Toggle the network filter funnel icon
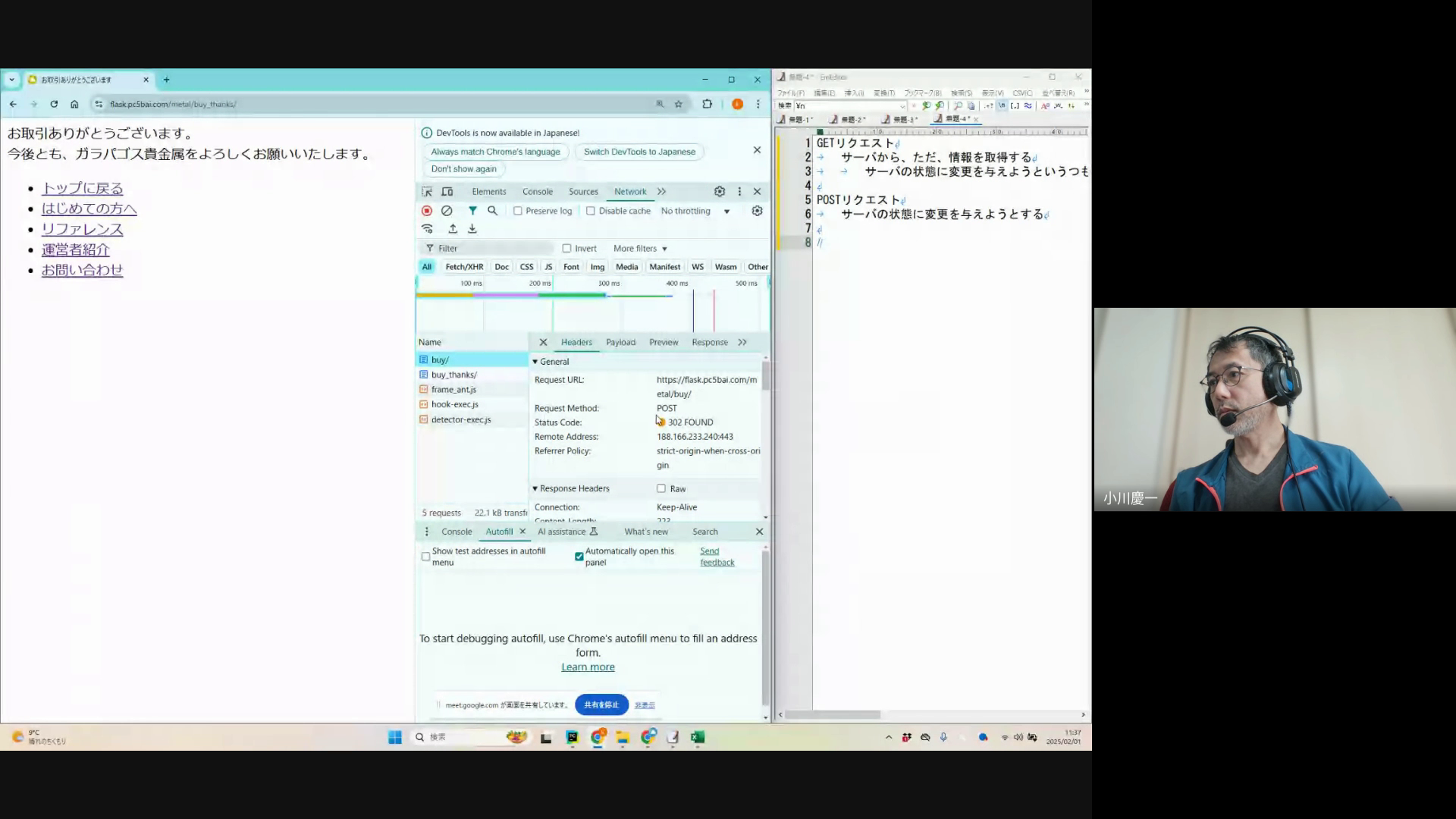The image size is (1456, 819). coord(472,211)
